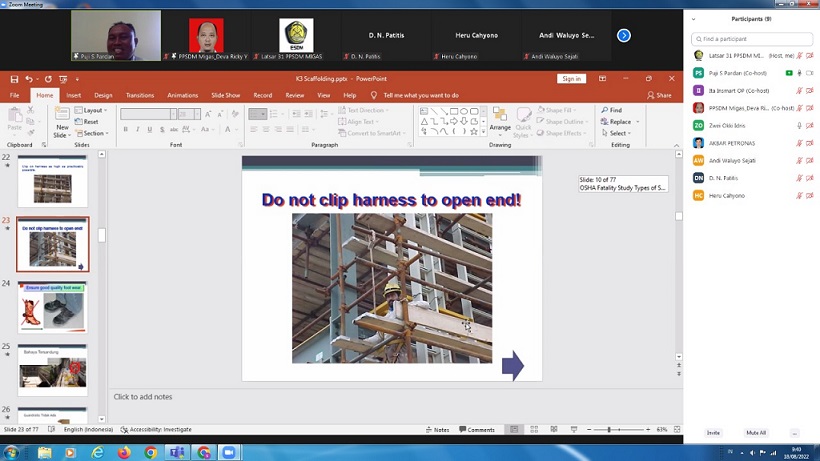Switch to the Design tab
Screen dimensions: 820x461
point(103,95)
